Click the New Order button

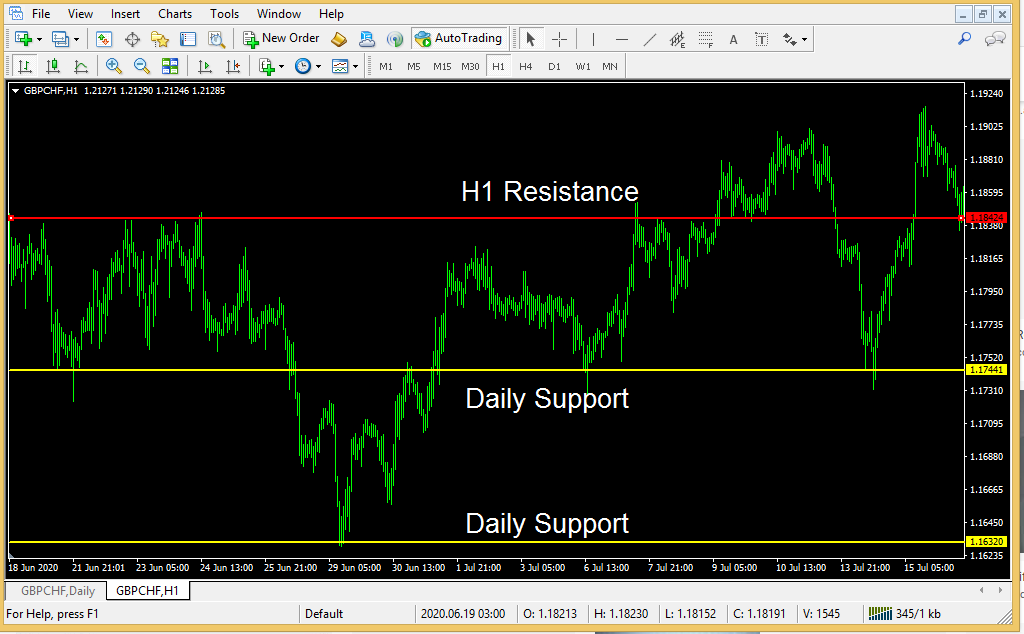[281, 39]
